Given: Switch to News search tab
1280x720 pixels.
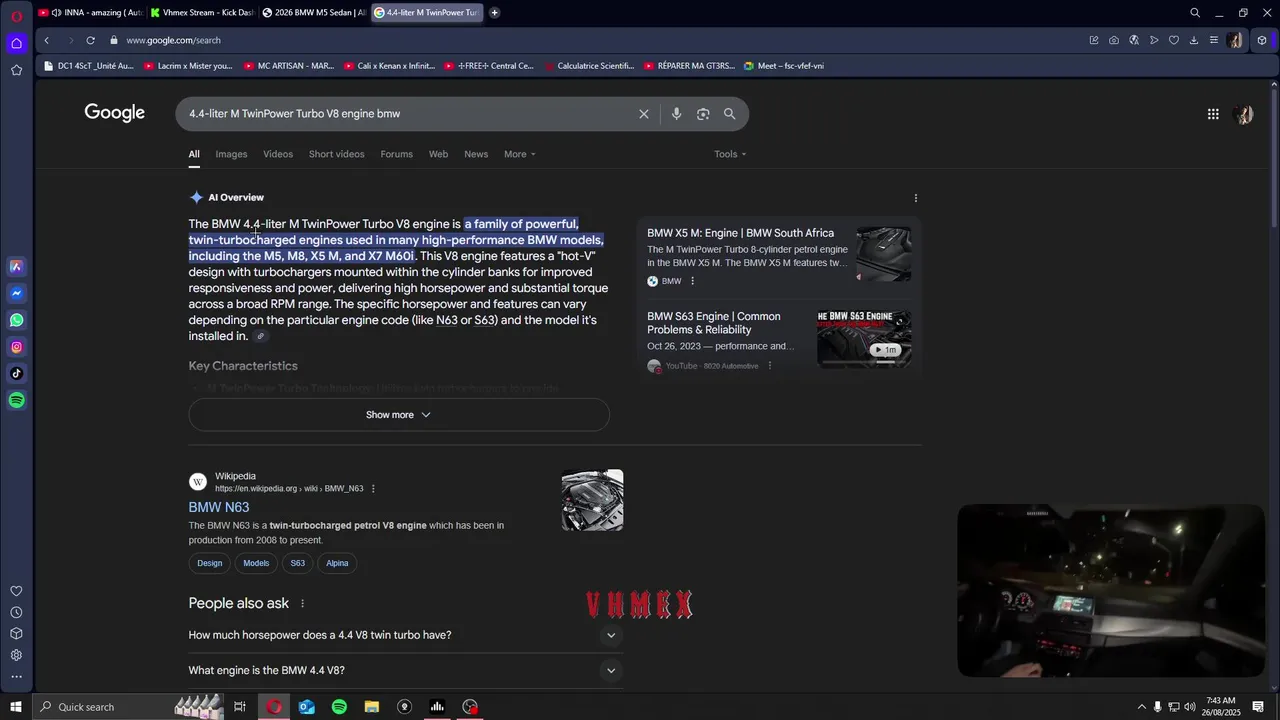Looking at the screenshot, I should [476, 154].
